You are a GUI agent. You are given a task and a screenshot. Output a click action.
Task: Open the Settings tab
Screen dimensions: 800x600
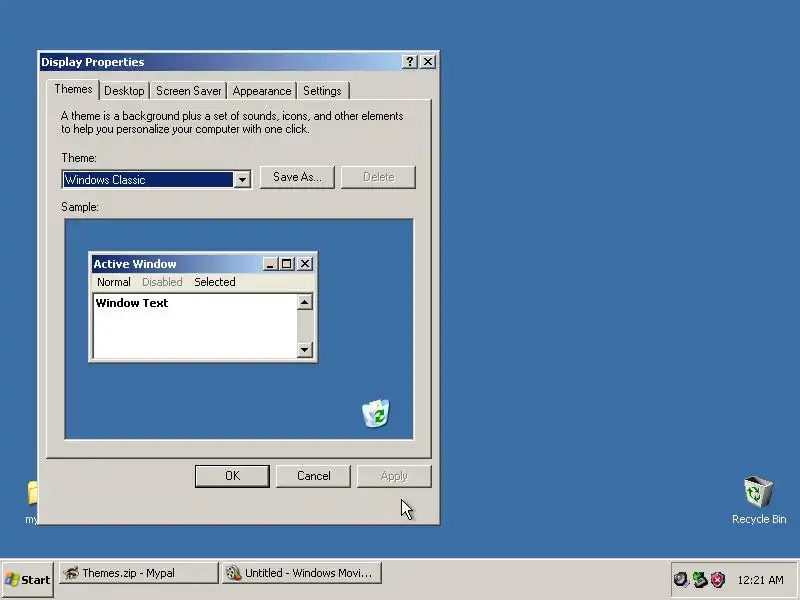[322, 91]
